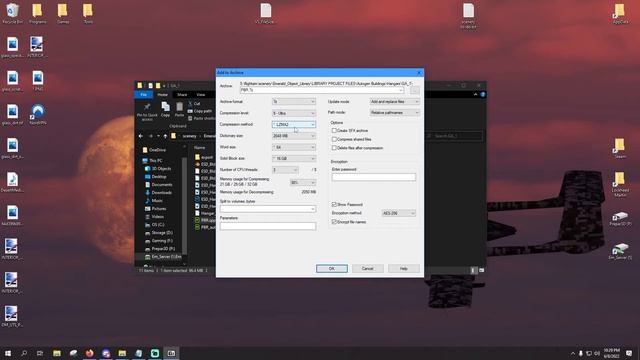Viewport: 640px width, 360px height.
Task: Click the Archive name field
Action: click(322, 90)
